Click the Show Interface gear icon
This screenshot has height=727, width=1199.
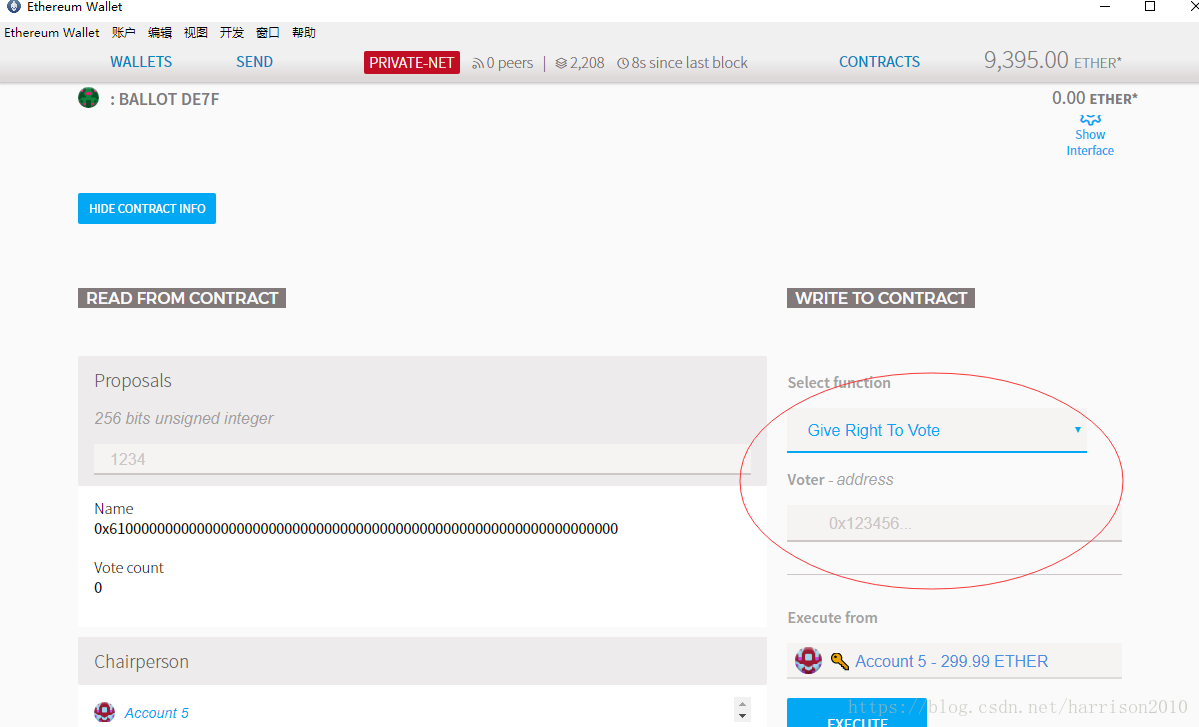click(x=1090, y=119)
